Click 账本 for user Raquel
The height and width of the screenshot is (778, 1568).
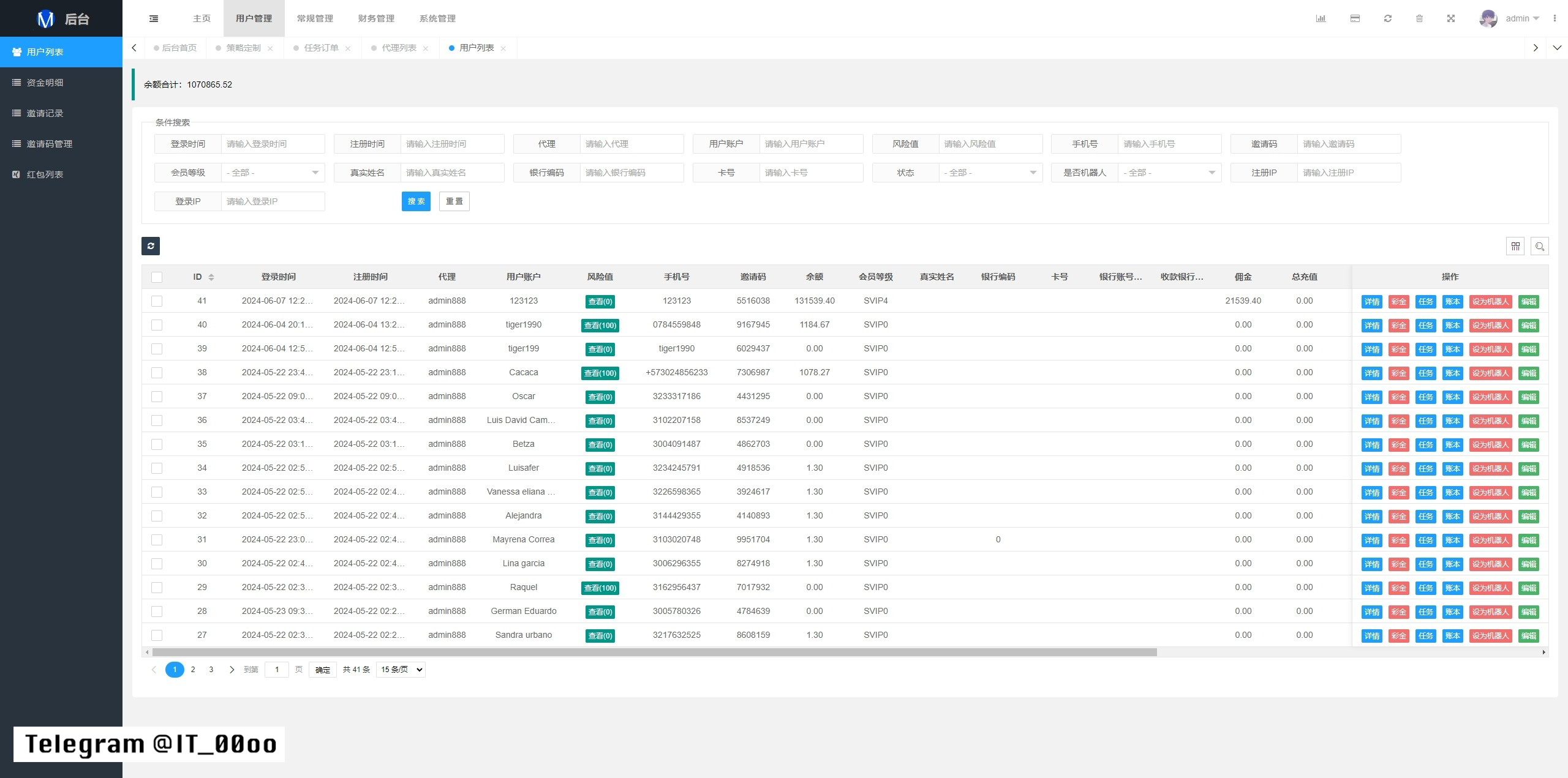tap(1453, 588)
